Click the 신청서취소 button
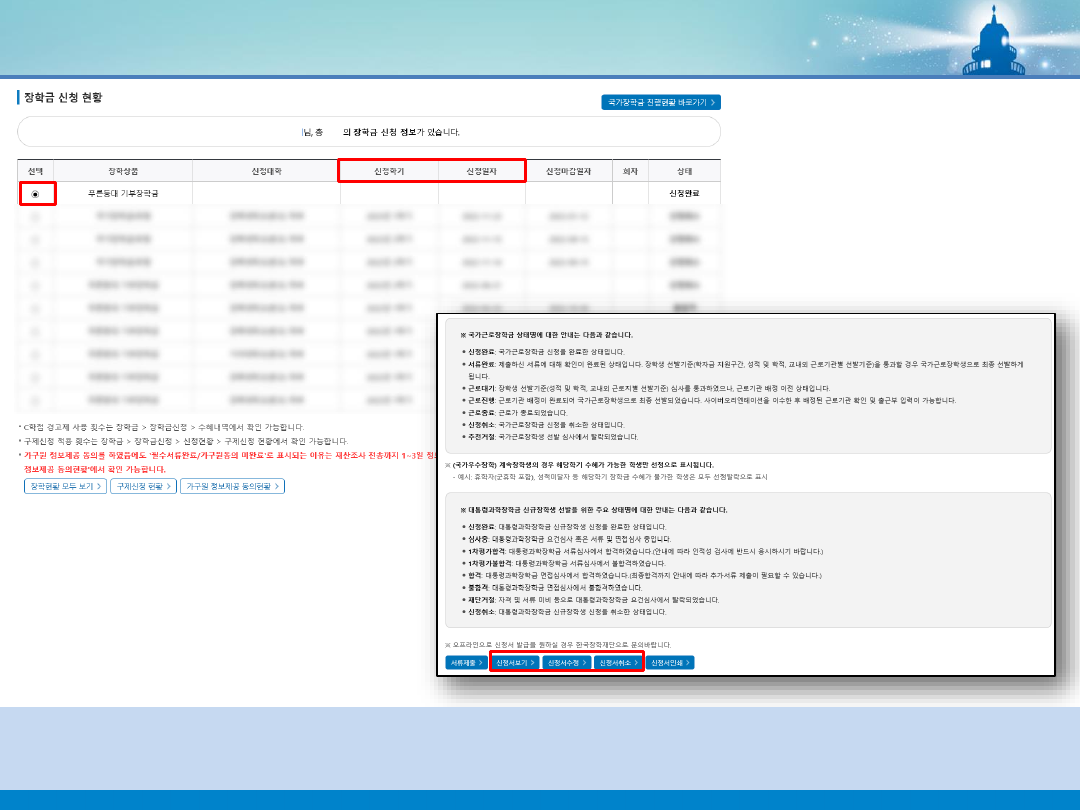The image size is (1080, 810). click(618, 662)
